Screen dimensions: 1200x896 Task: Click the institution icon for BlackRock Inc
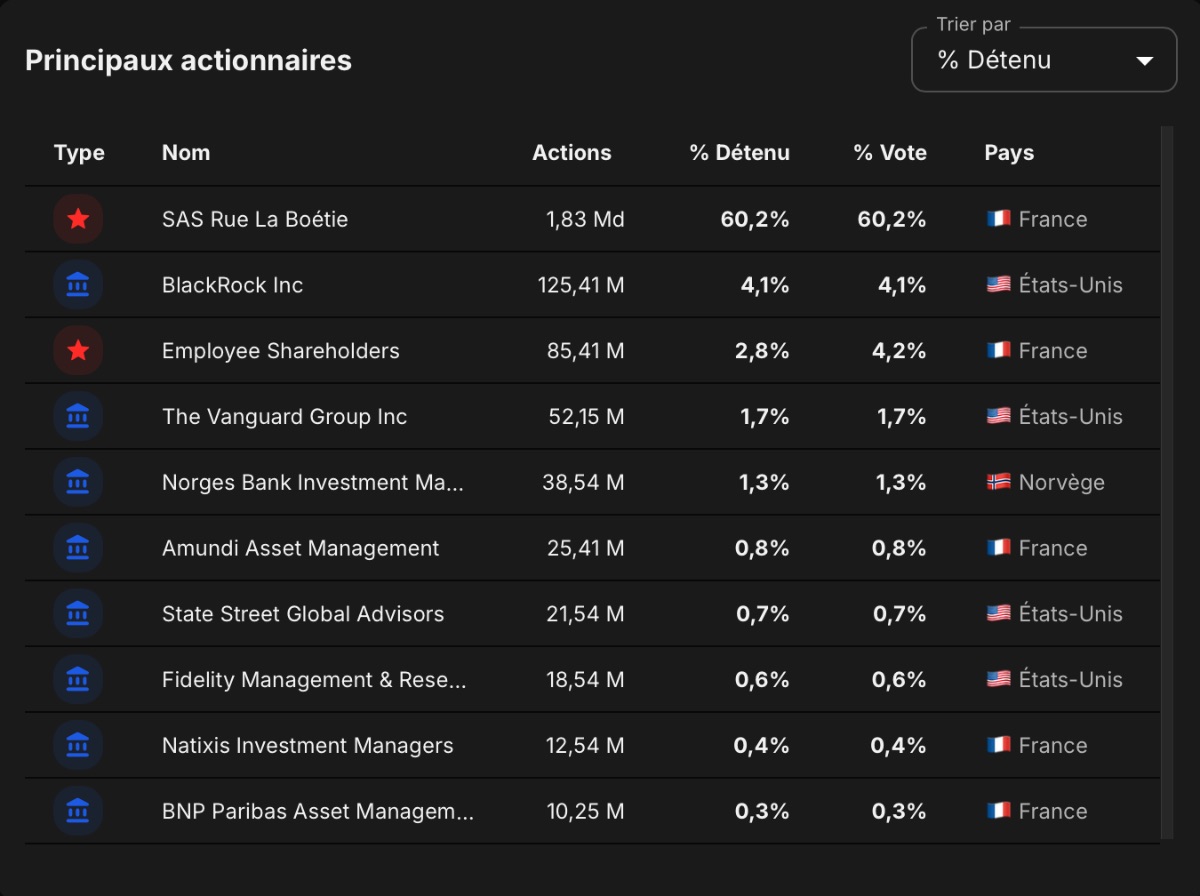click(x=79, y=285)
